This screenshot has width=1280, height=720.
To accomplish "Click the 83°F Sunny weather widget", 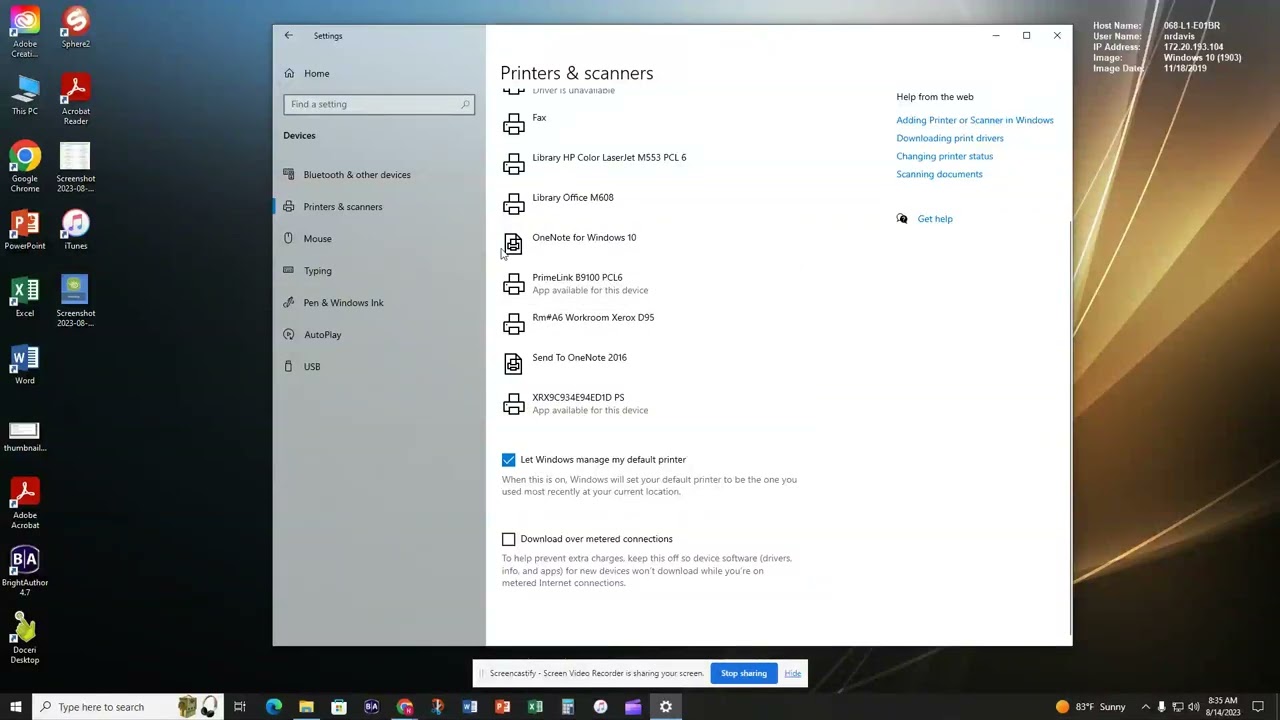I will click(x=1090, y=707).
